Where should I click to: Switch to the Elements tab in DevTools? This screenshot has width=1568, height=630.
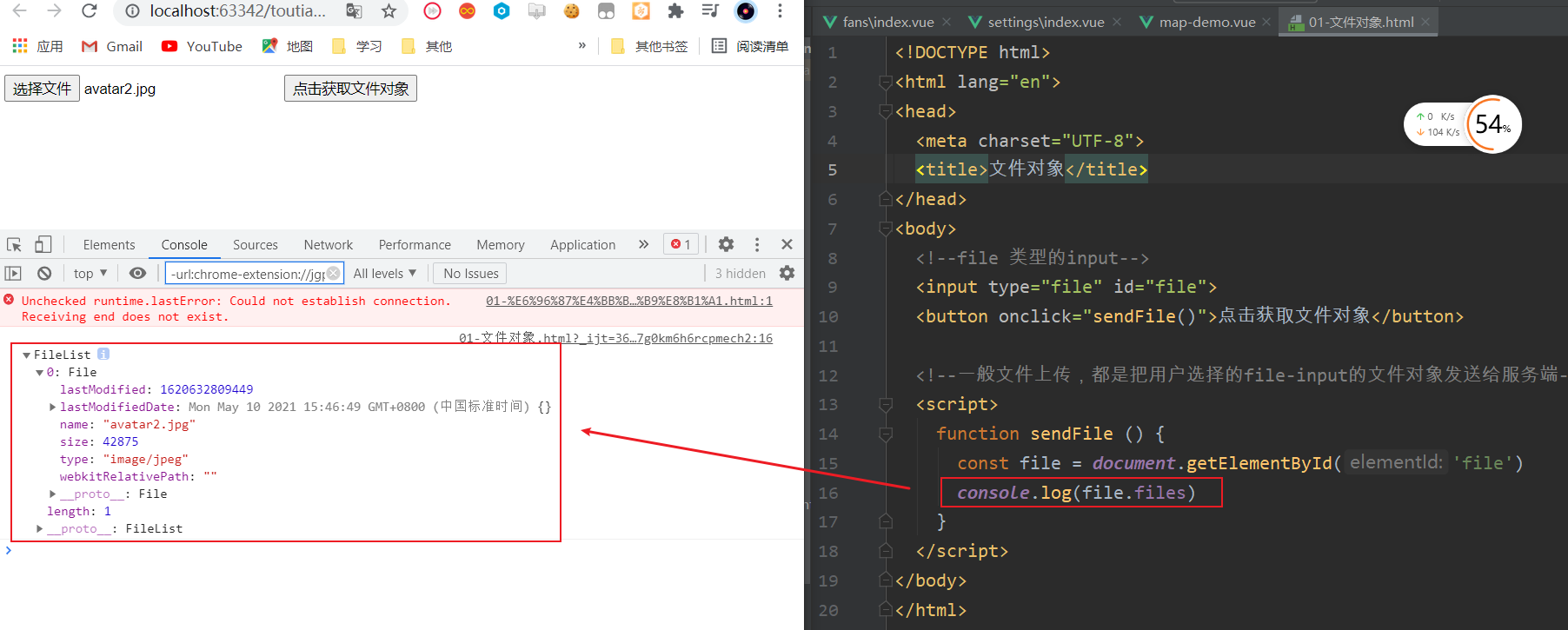tap(109, 245)
